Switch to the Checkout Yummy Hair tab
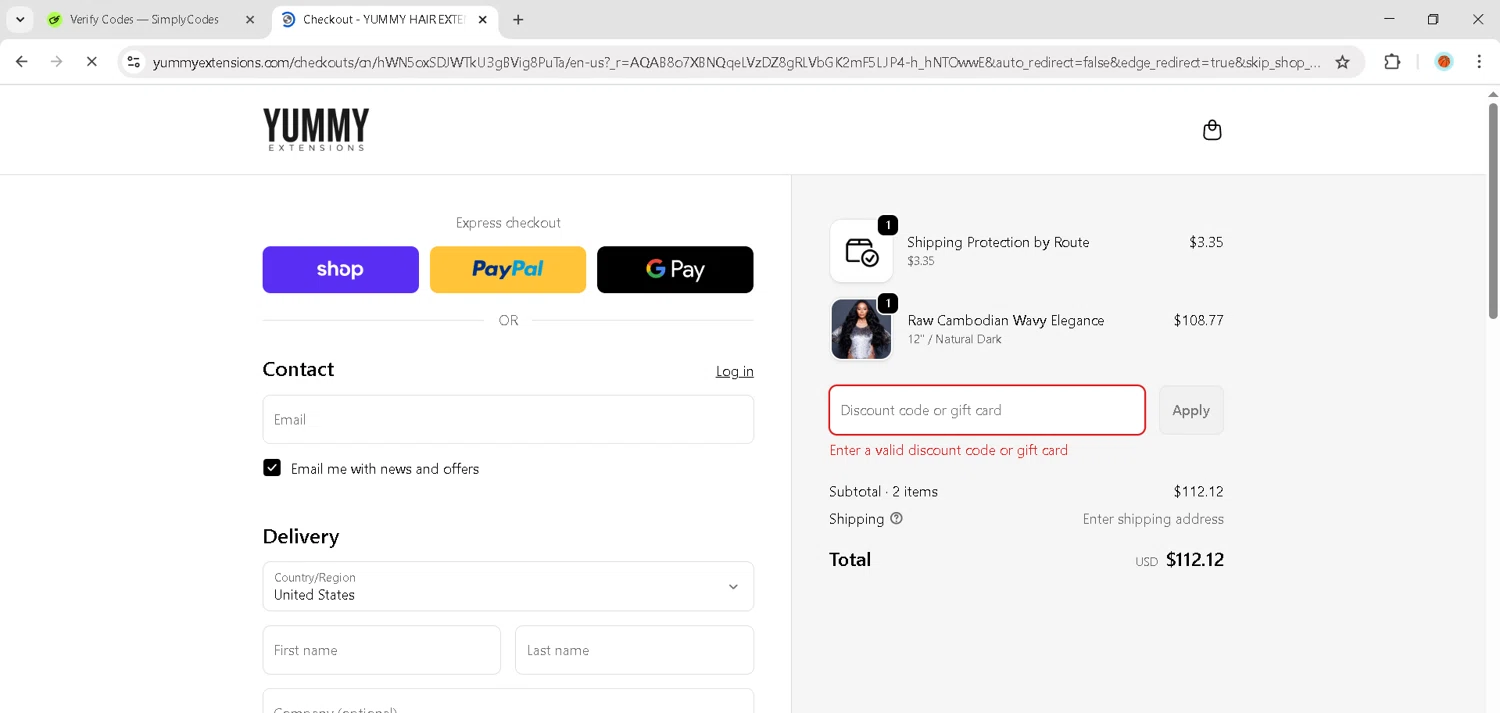 tap(384, 20)
